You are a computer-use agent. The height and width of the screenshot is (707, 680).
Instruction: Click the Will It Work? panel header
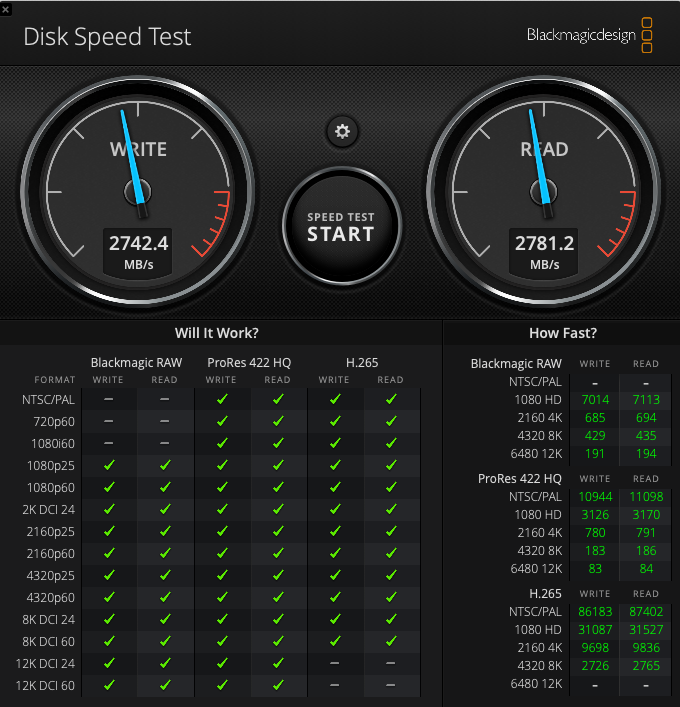tap(217, 334)
